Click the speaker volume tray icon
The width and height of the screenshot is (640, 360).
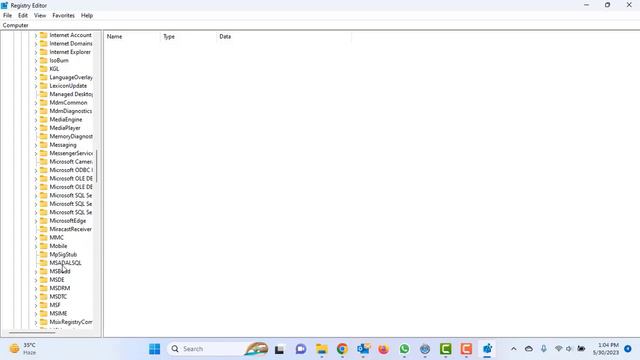[569, 349]
